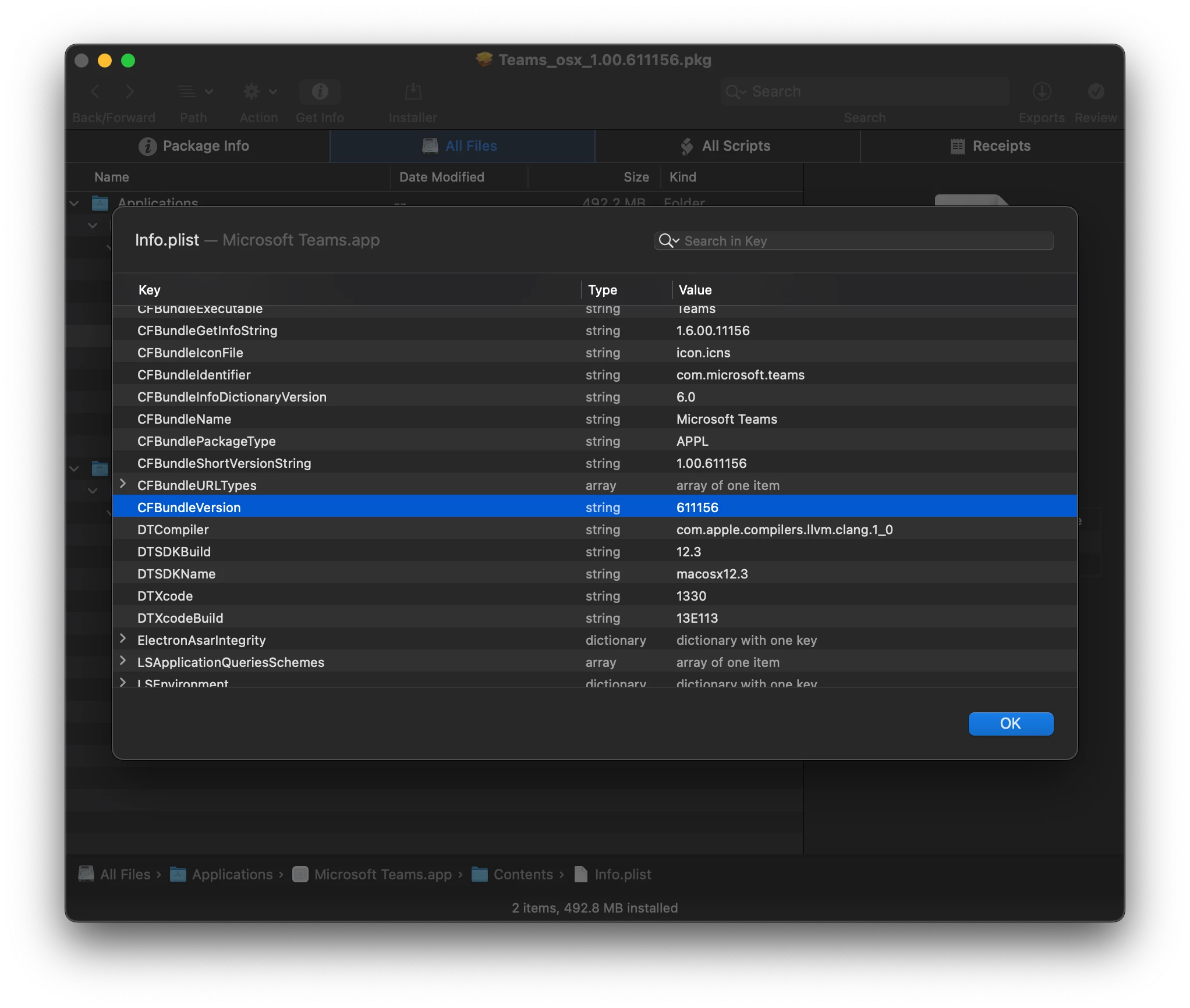Click the value 13E113

(x=697, y=618)
